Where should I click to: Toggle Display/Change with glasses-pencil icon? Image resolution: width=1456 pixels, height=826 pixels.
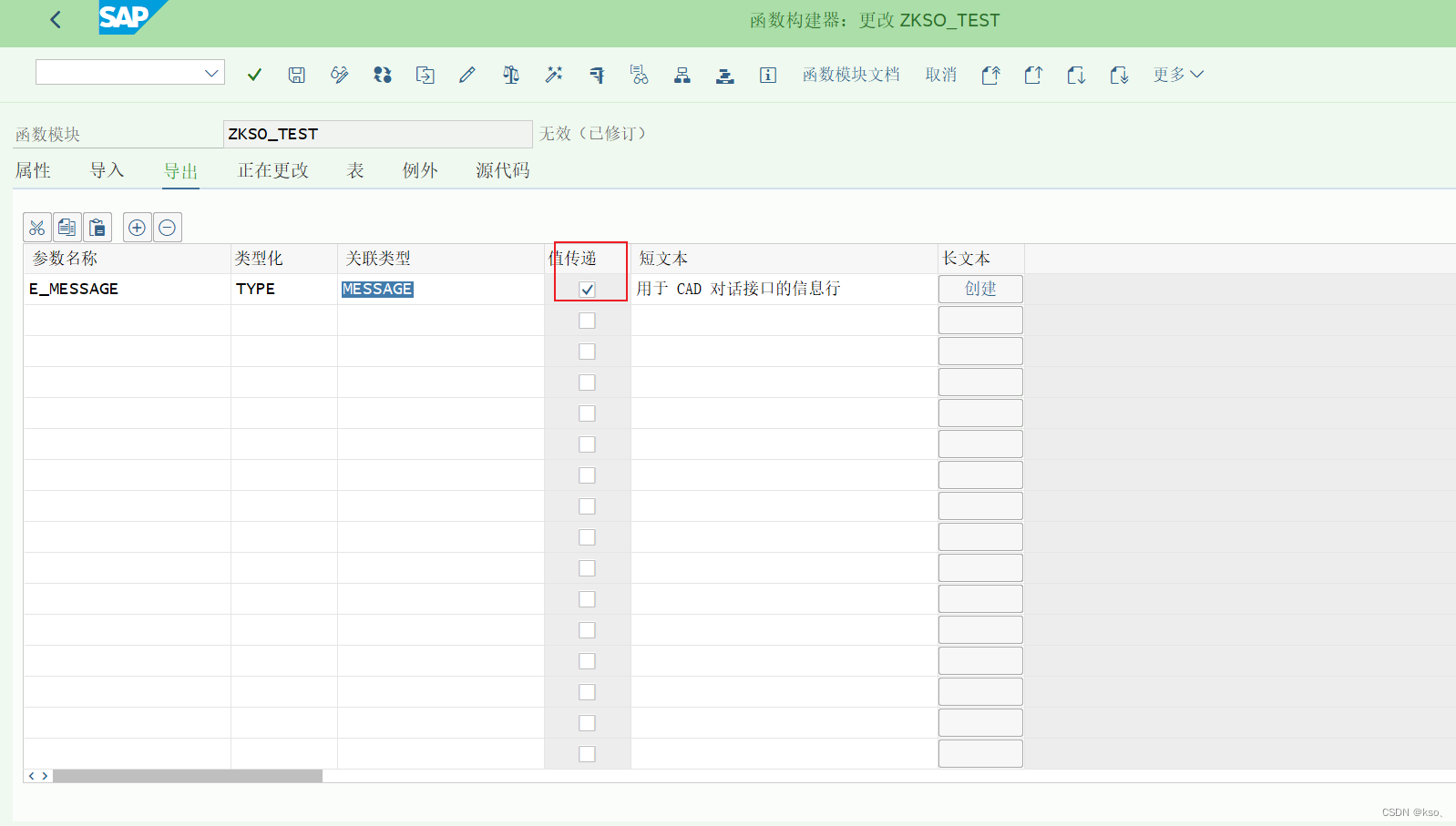pos(340,75)
